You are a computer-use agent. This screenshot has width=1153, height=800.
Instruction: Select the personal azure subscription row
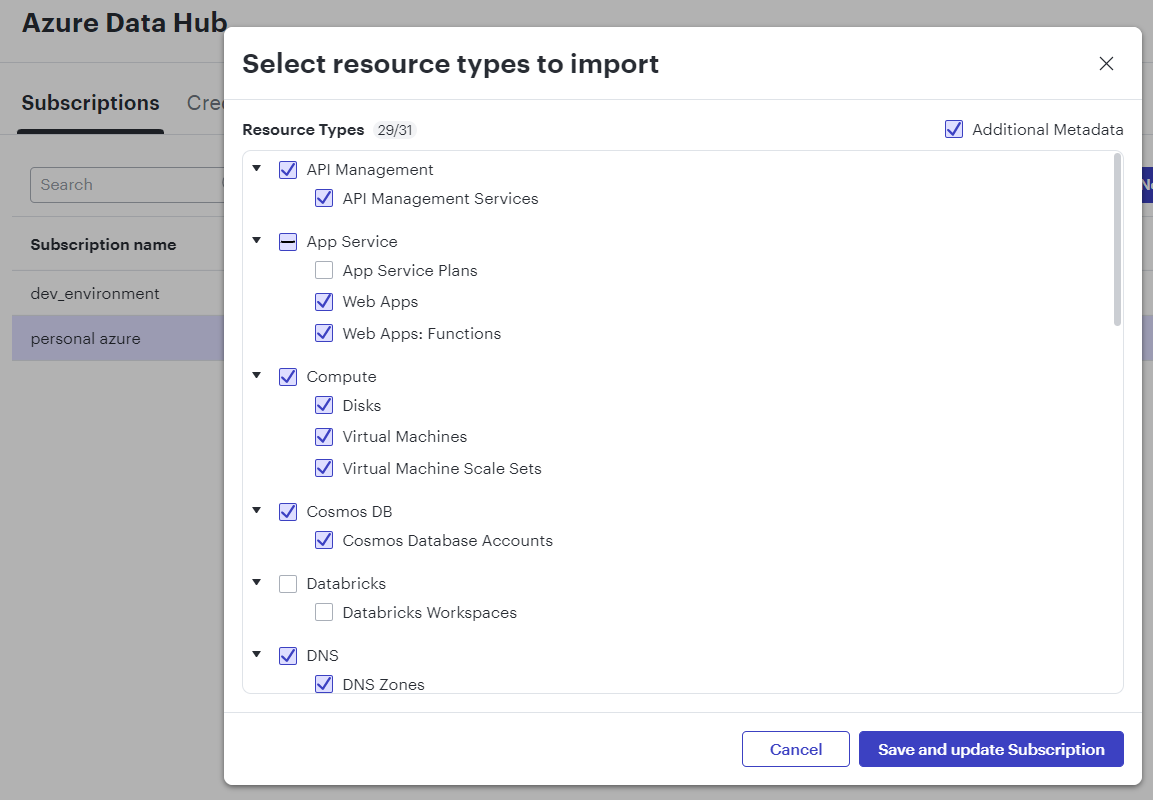pos(118,338)
